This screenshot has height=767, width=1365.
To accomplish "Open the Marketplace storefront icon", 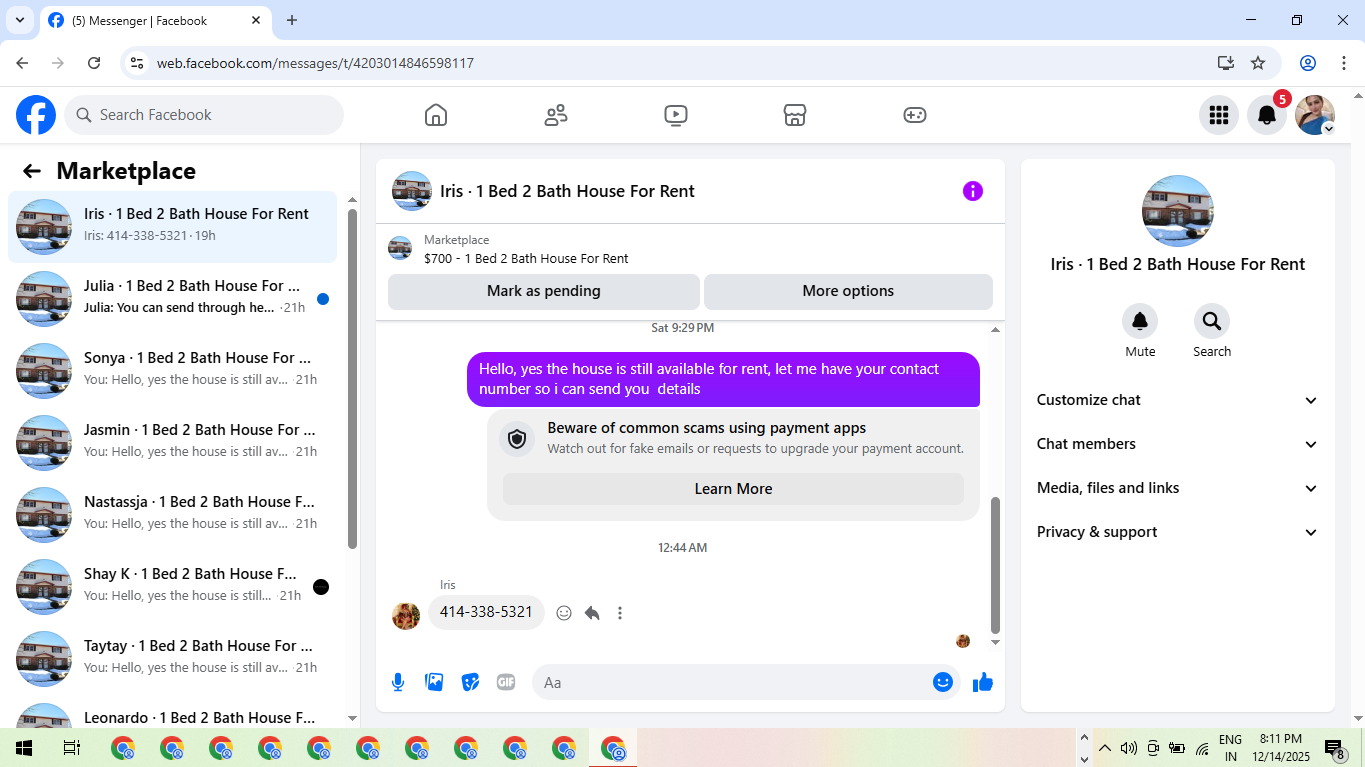I will [x=795, y=115].
